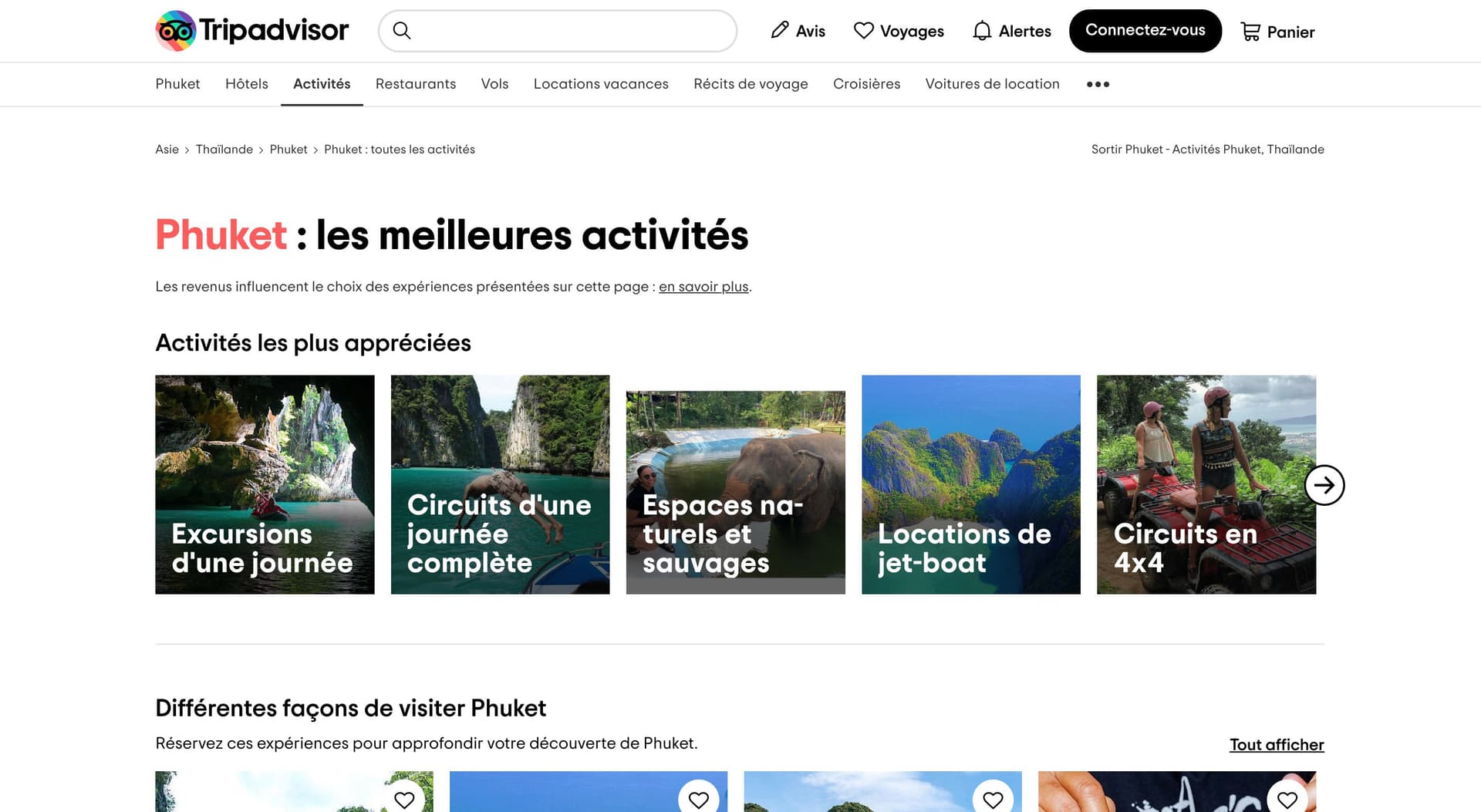The height and width of the screenshot is (812, 1481).
Task: Go to Thaïlande in the breadcrumb
Action: click(x=224, y=150)
